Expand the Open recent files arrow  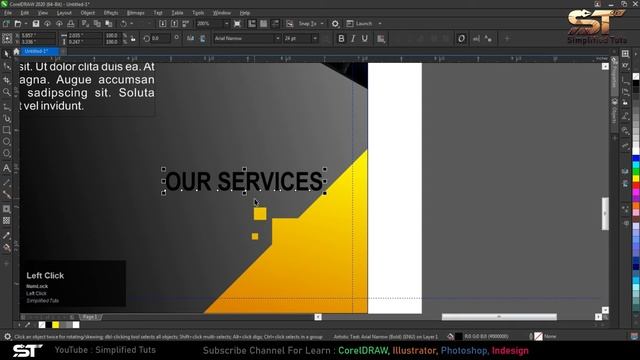[26, 24]
